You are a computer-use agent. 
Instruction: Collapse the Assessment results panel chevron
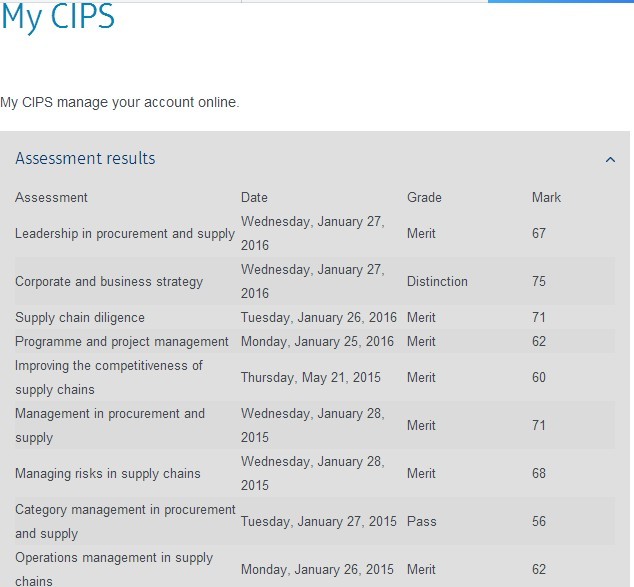610,160
